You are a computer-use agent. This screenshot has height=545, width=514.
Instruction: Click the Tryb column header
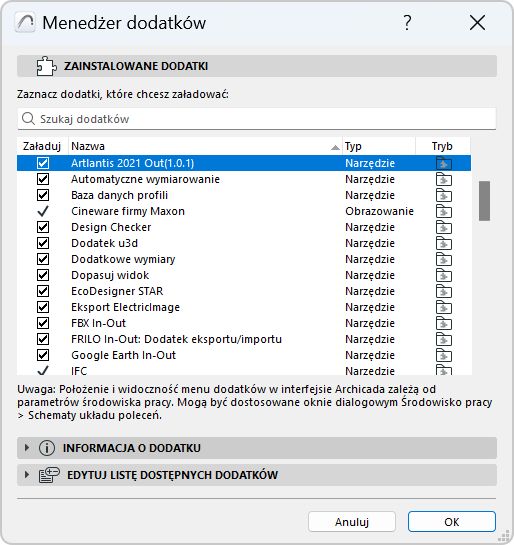443,146
